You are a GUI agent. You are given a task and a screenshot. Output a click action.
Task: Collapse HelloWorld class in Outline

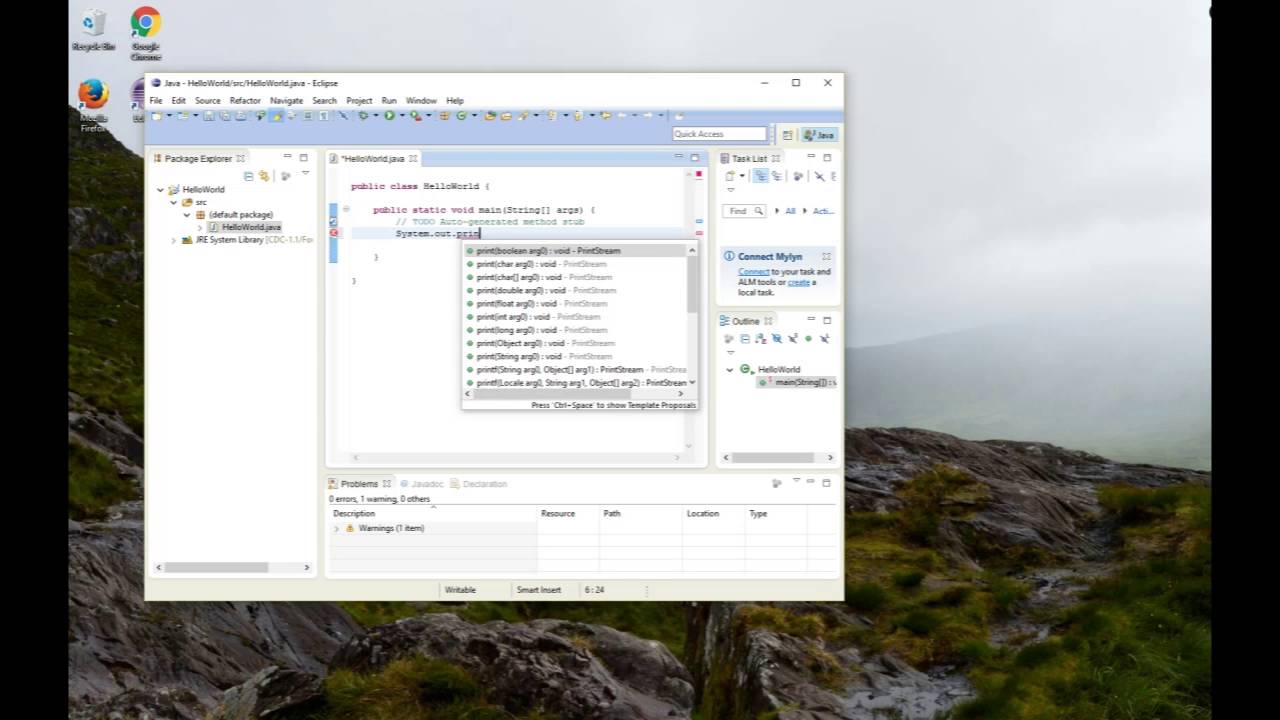730,370
